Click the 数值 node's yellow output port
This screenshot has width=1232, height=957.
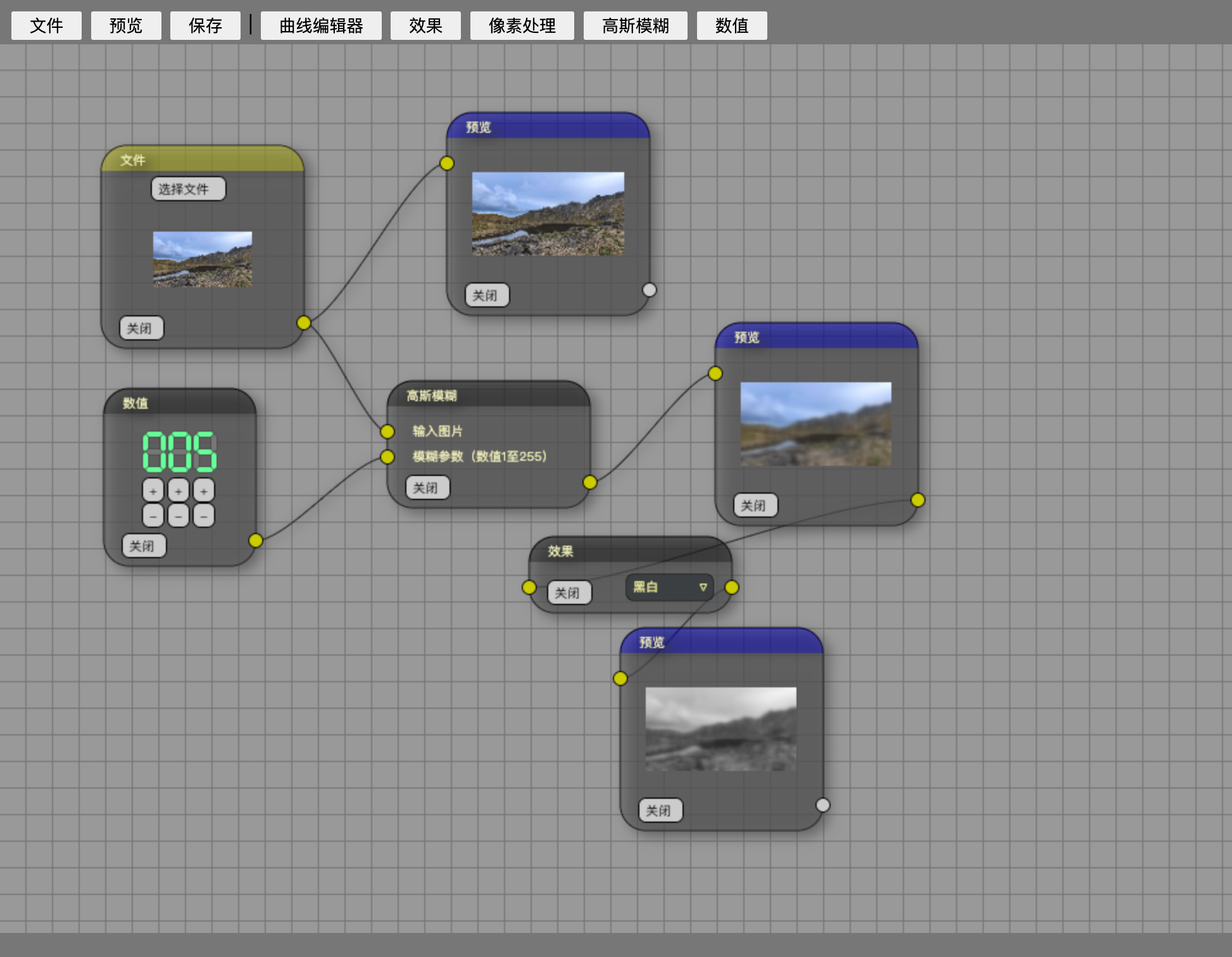(x=256, y=541)
